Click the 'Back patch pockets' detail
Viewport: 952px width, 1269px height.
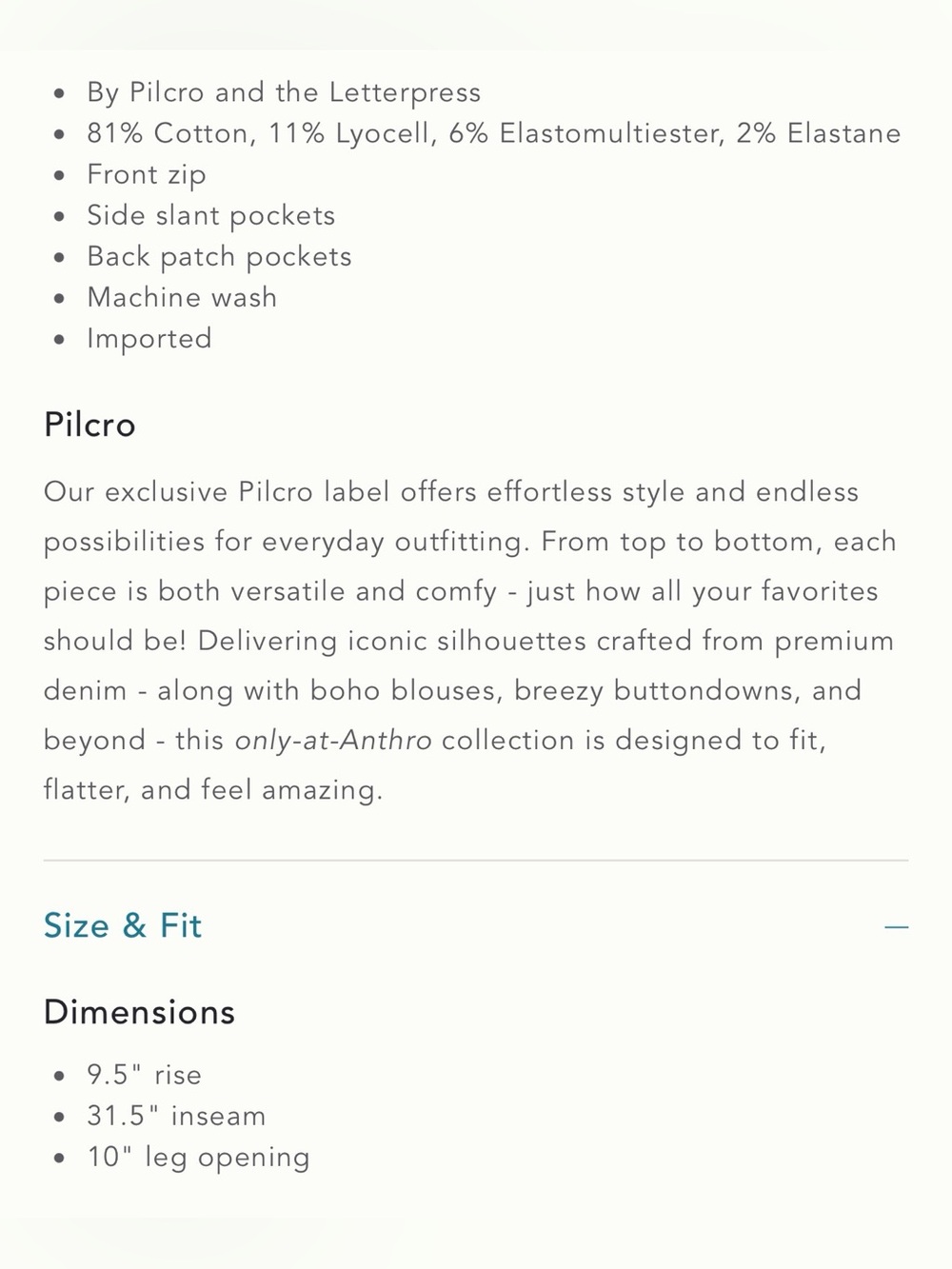tap(219, 257)
